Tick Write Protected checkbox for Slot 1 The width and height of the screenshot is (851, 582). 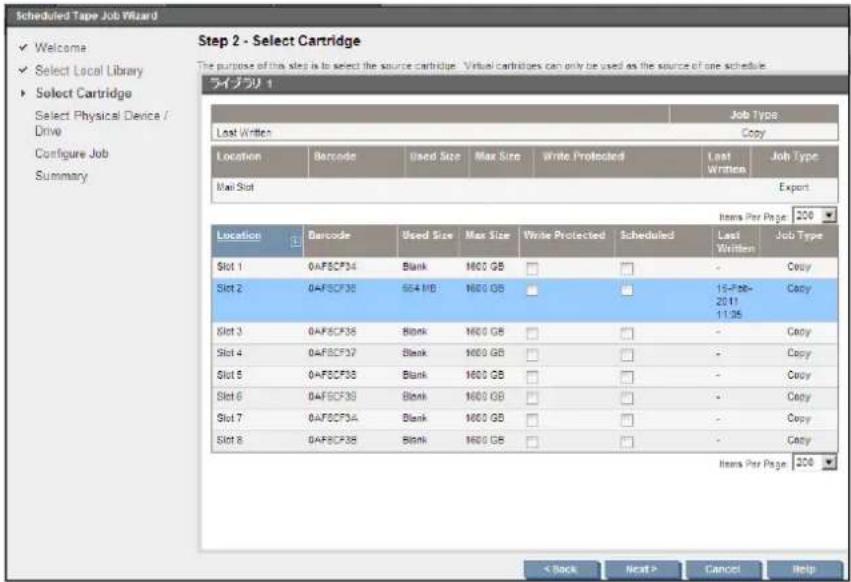click(532, 268)
